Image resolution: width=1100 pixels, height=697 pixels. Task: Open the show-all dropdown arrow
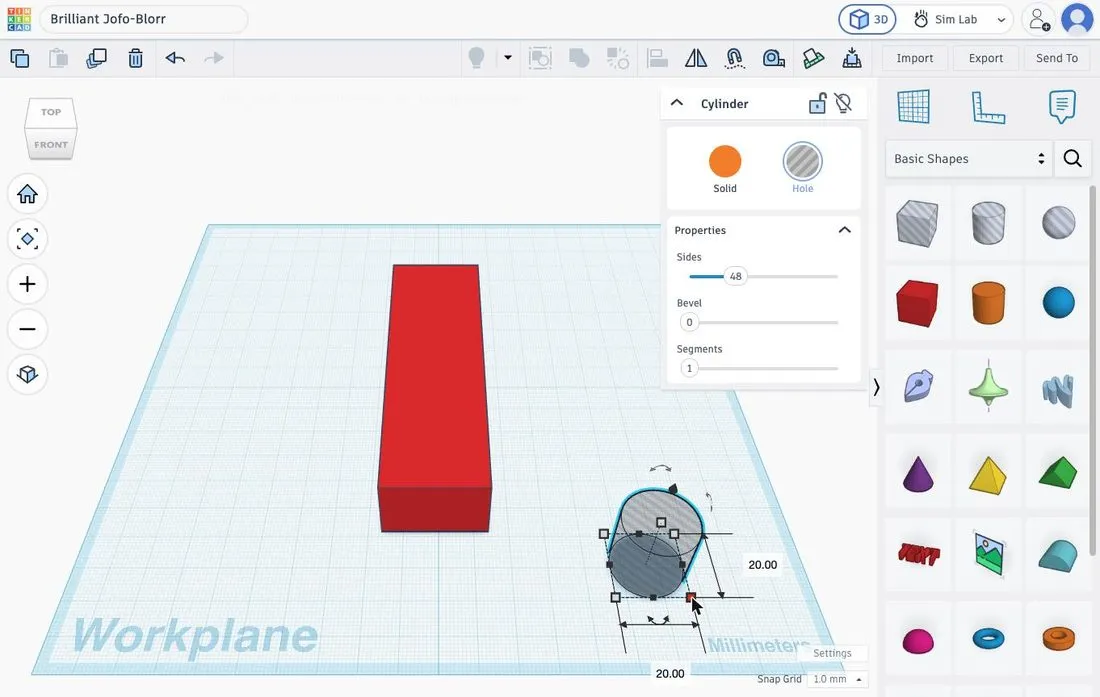508,57
